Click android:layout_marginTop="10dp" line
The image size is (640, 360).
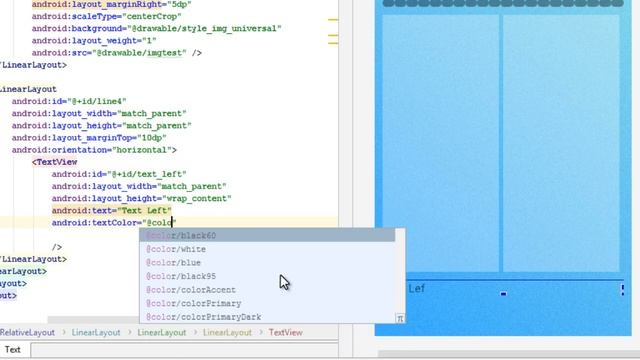pyautogui.click(x=89, y=138)
